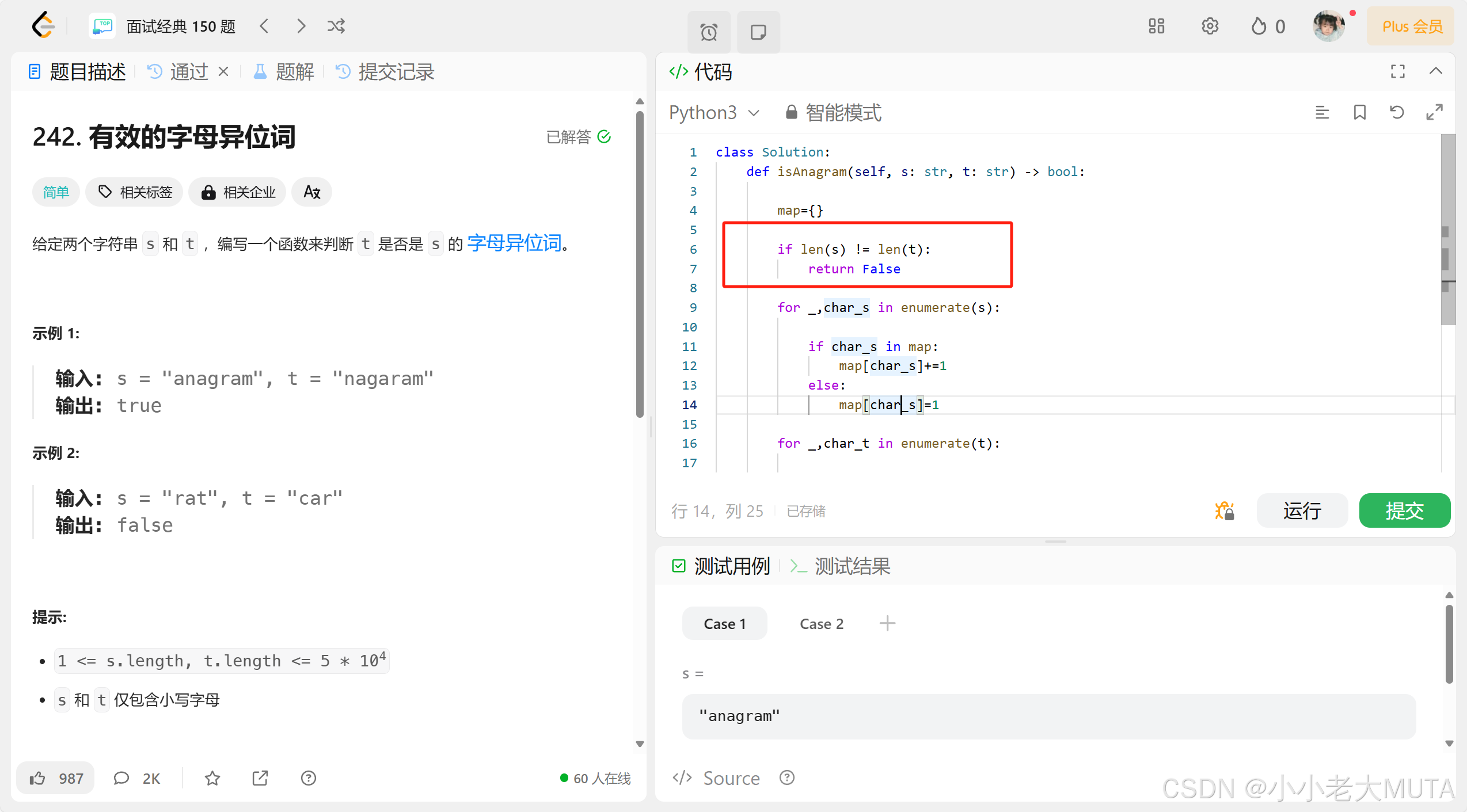Collapse the code panel with chevron

point(1435,71)
